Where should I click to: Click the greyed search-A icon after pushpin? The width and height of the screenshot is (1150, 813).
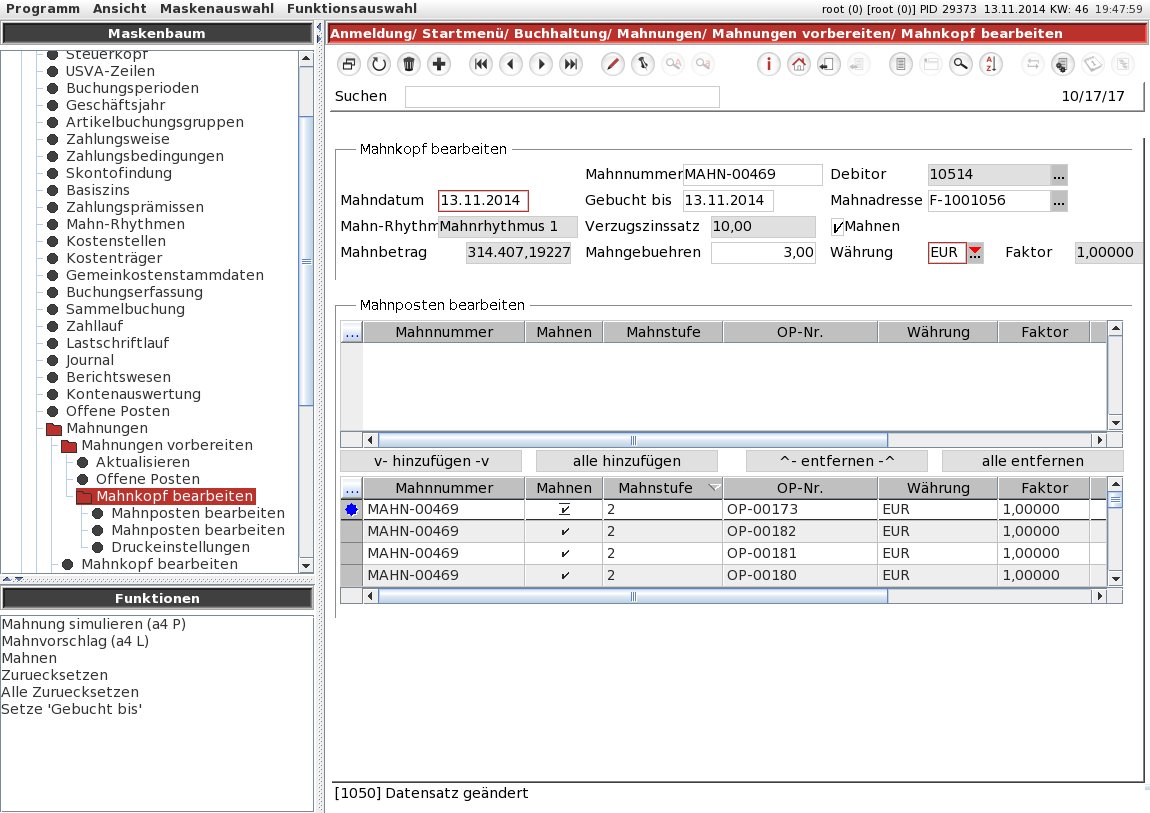pos(673,65)
